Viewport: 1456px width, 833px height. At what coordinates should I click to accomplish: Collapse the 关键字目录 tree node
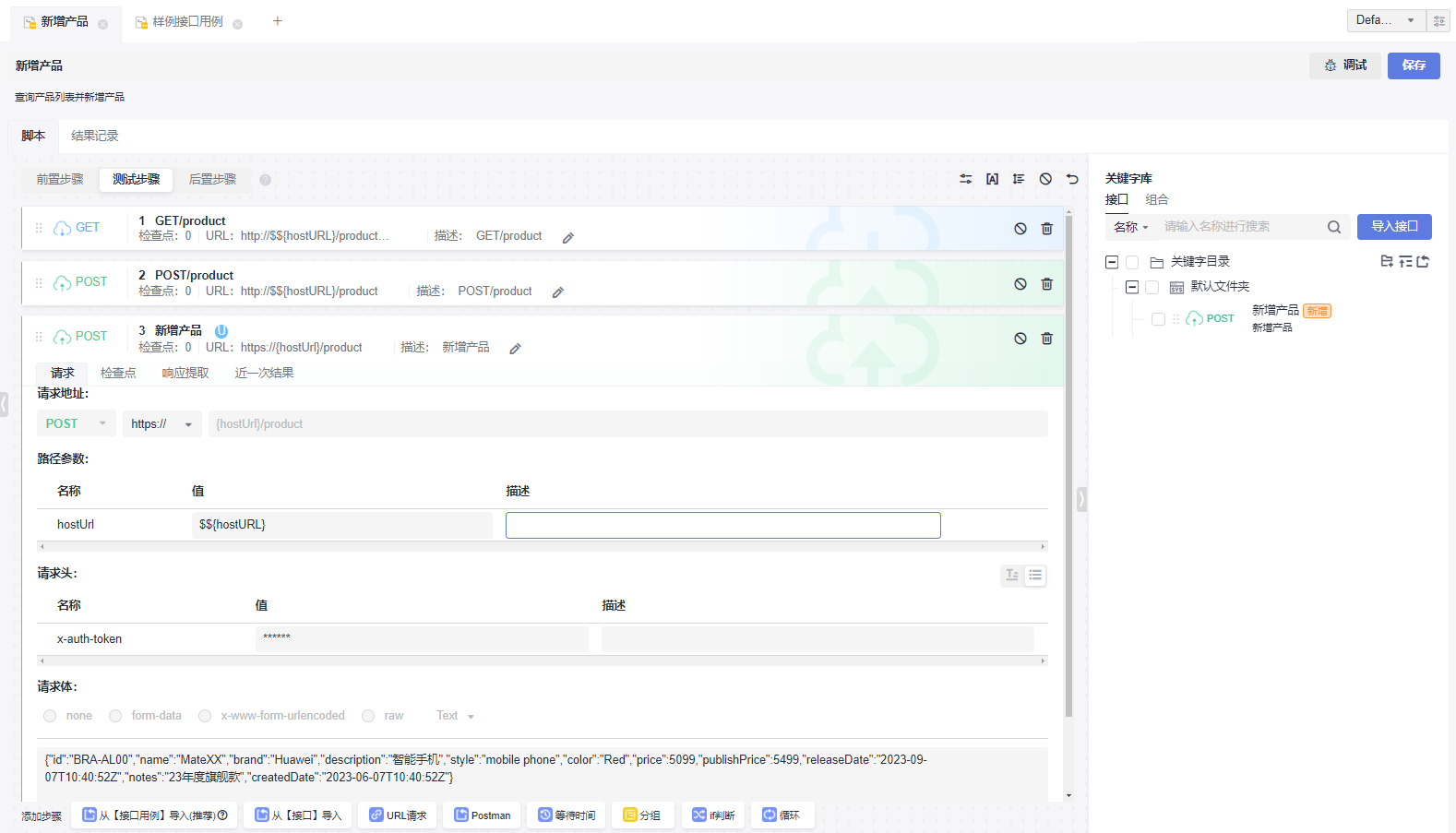(x=1112, y=262)
